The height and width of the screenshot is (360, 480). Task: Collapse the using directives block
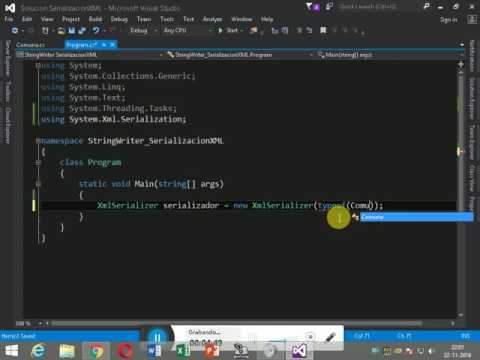click(38, 66)
